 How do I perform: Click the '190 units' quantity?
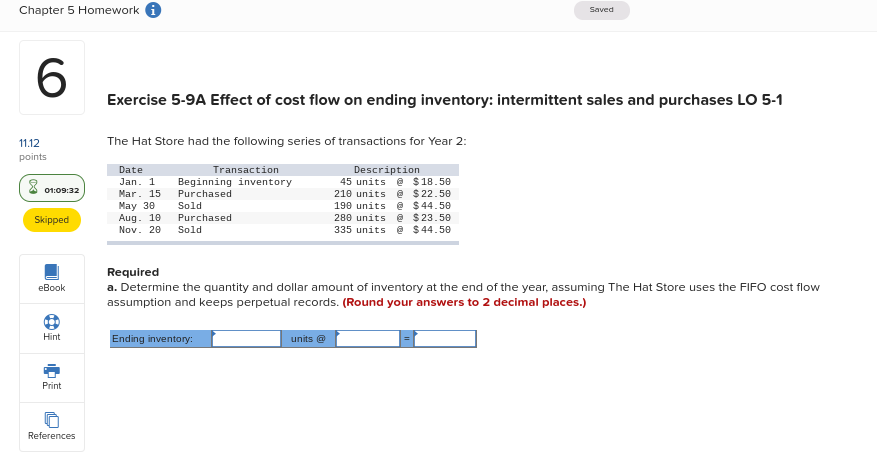click(360, 206)
